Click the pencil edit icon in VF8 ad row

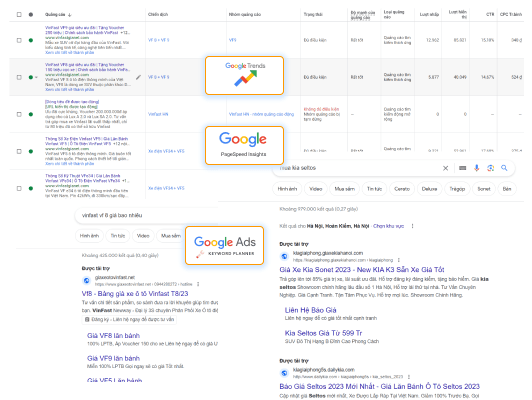(x=138, y=77)
